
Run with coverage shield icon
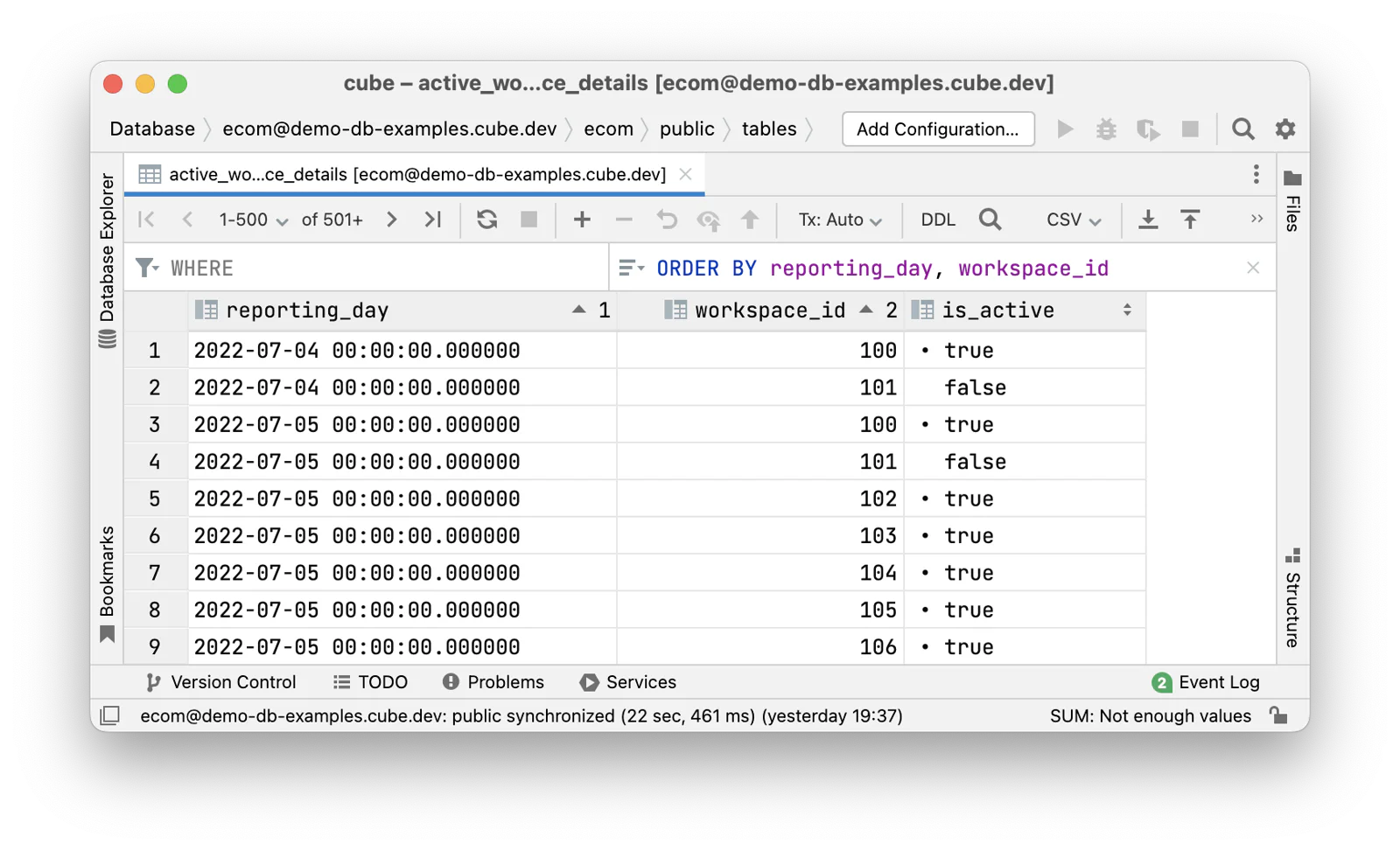click(x=1148, y=129)
